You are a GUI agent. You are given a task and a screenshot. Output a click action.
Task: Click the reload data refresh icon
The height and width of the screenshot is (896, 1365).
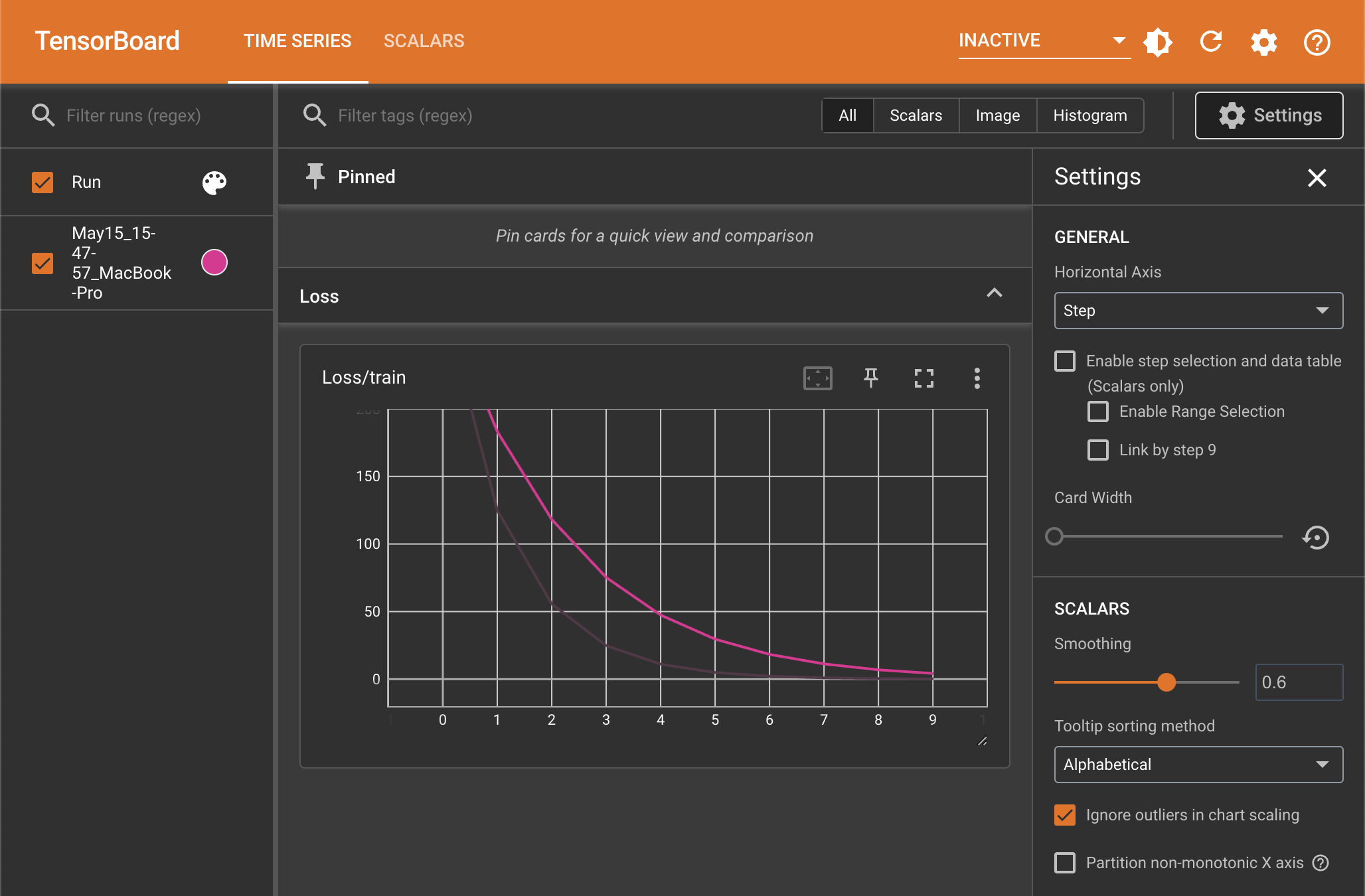(1211, 42)
